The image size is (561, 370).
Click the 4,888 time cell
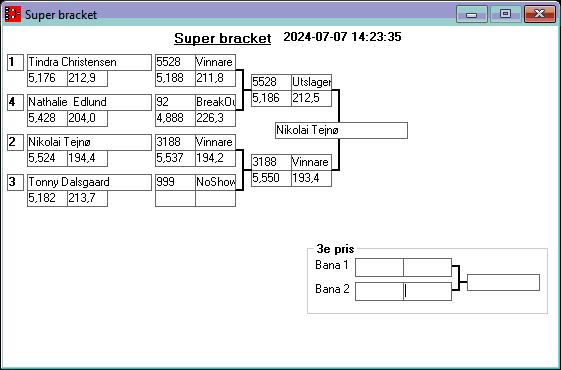coord(175,118)
